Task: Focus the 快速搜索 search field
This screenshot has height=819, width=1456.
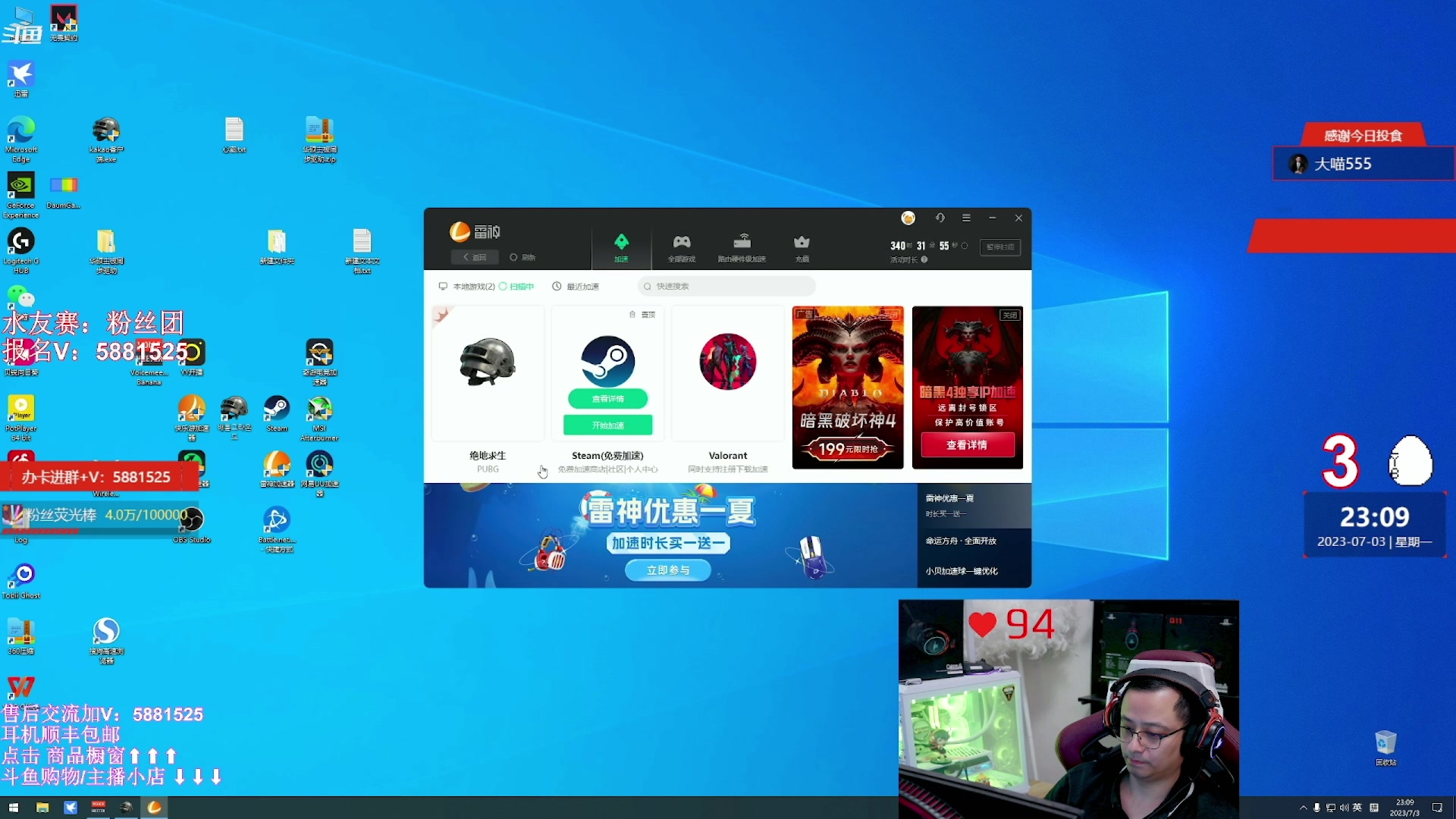Action: (727, 287)
